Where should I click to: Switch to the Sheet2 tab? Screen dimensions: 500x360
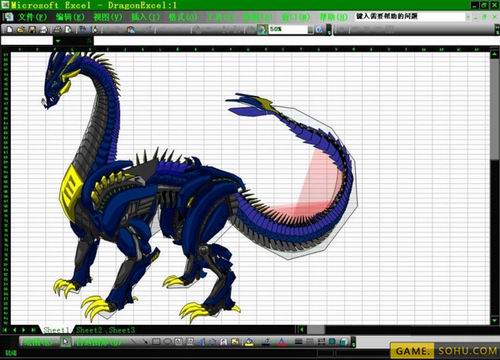point(89,330)
